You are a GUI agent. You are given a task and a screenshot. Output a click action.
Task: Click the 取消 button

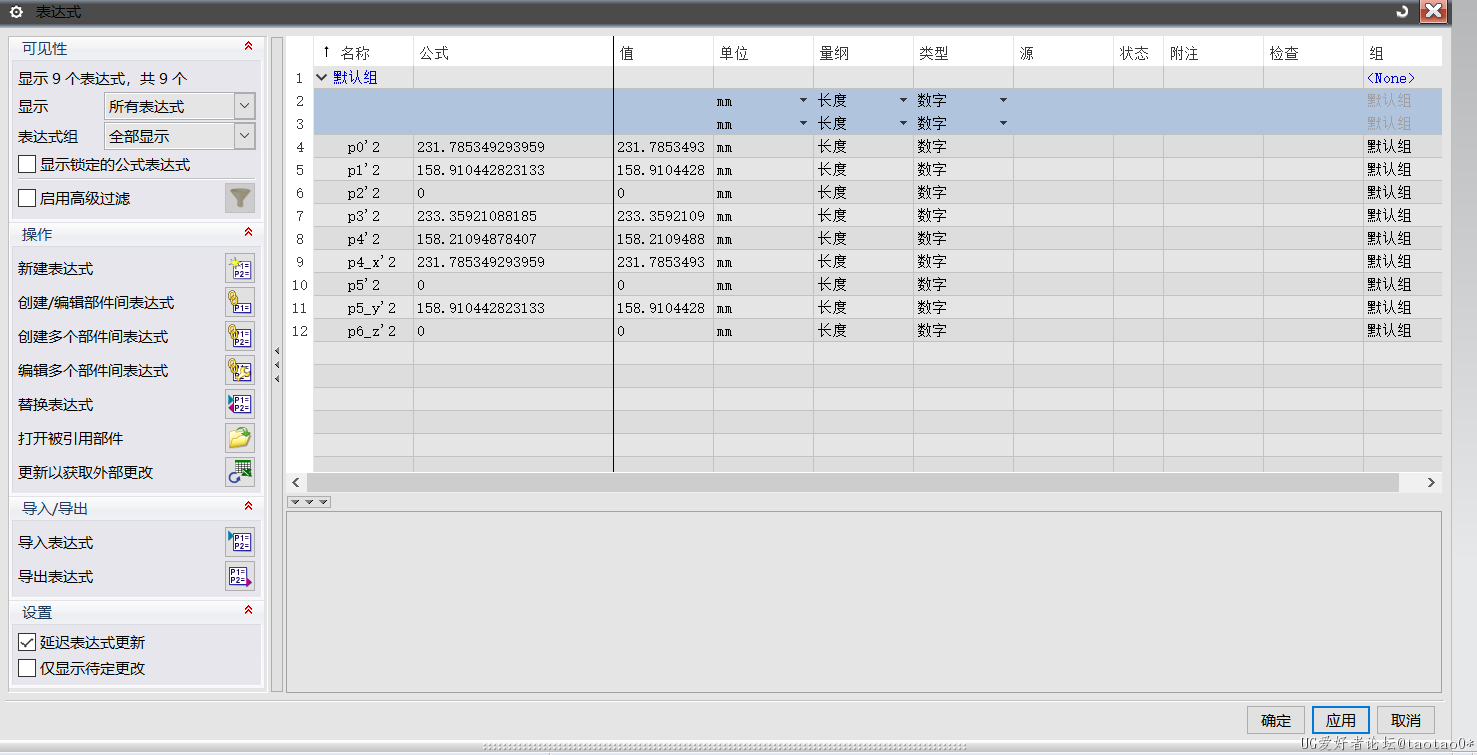1406,720
